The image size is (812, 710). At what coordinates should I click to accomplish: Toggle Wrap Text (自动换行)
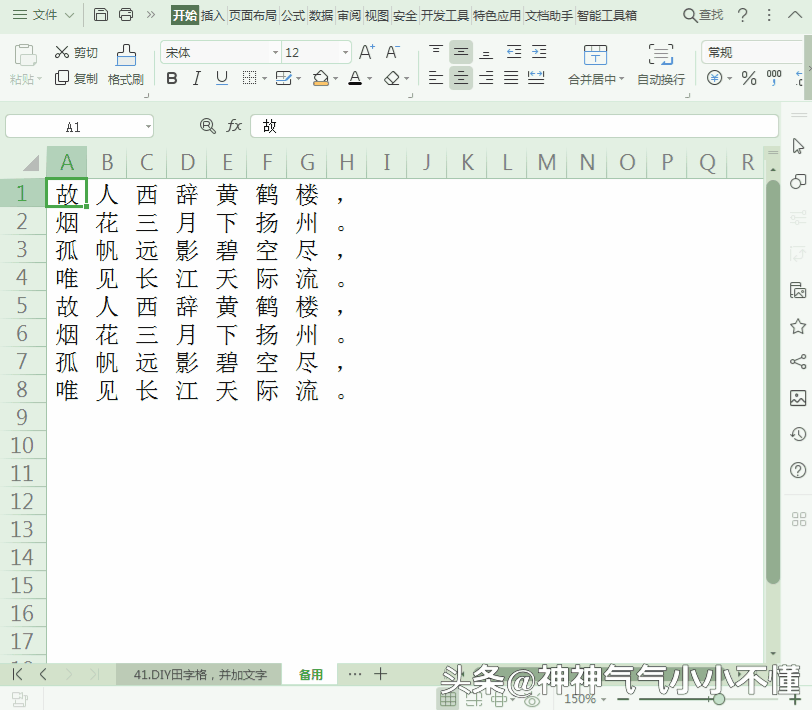coord(661,64)
